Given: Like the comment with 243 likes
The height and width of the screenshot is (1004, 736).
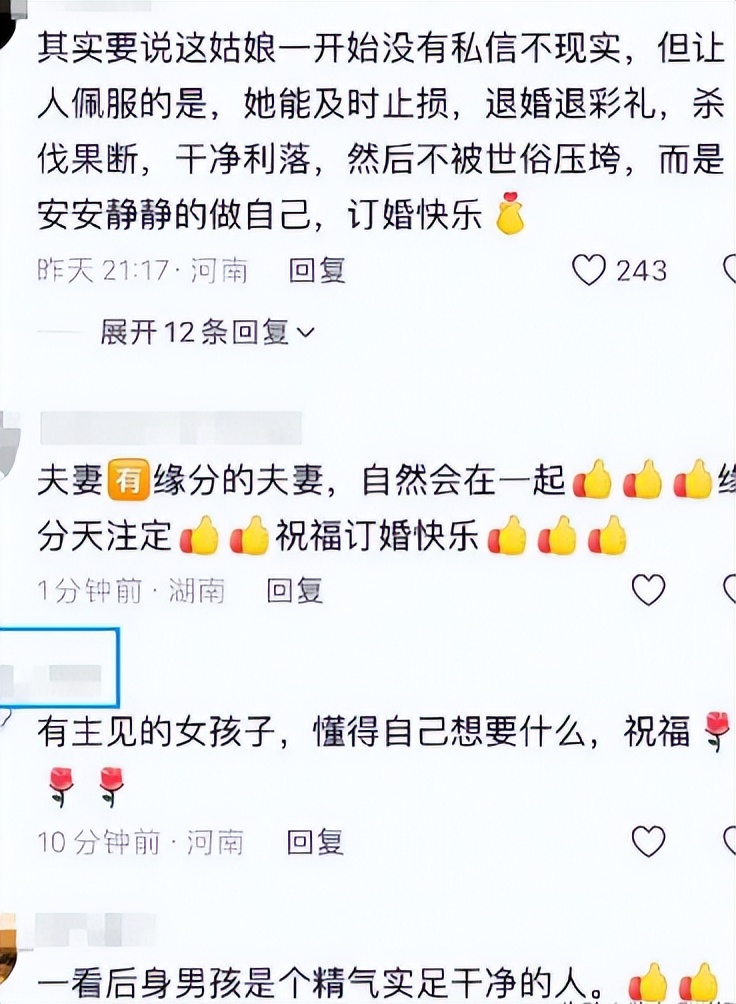Looking at the screenshot, I should point(589,270).
